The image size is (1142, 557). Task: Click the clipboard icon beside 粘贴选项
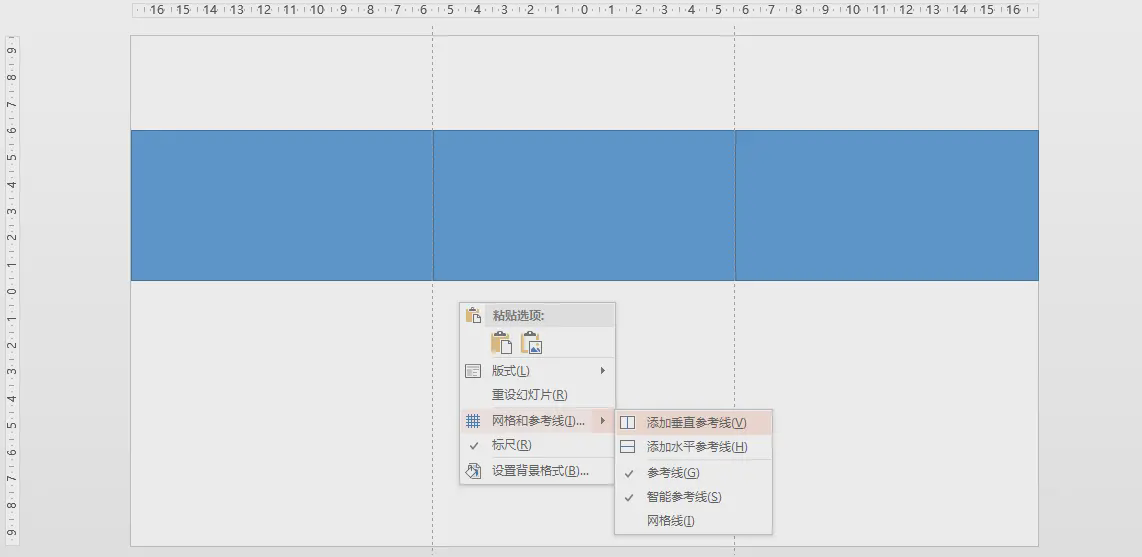pos(473,315)
